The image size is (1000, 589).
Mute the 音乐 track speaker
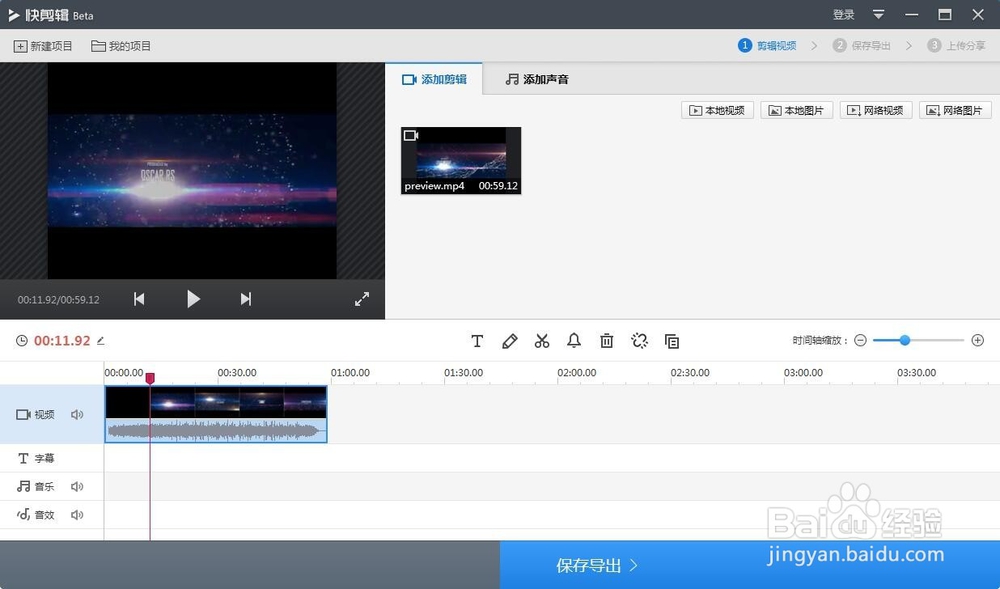pos(77,486)
